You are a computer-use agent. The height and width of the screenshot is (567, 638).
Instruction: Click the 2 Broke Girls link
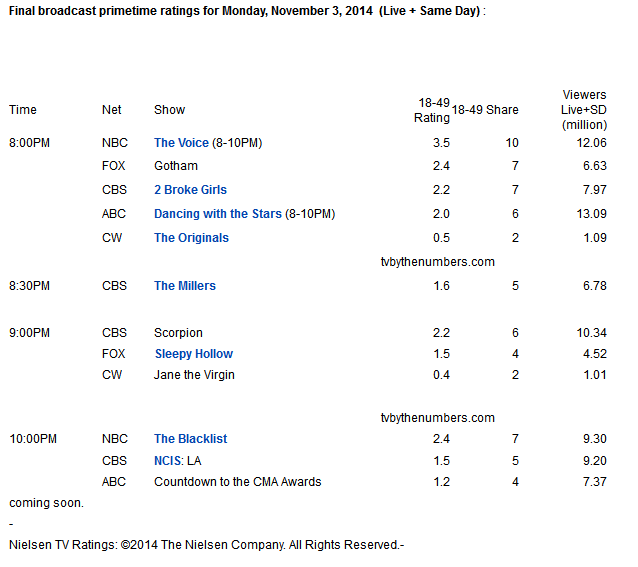[190, 190]
